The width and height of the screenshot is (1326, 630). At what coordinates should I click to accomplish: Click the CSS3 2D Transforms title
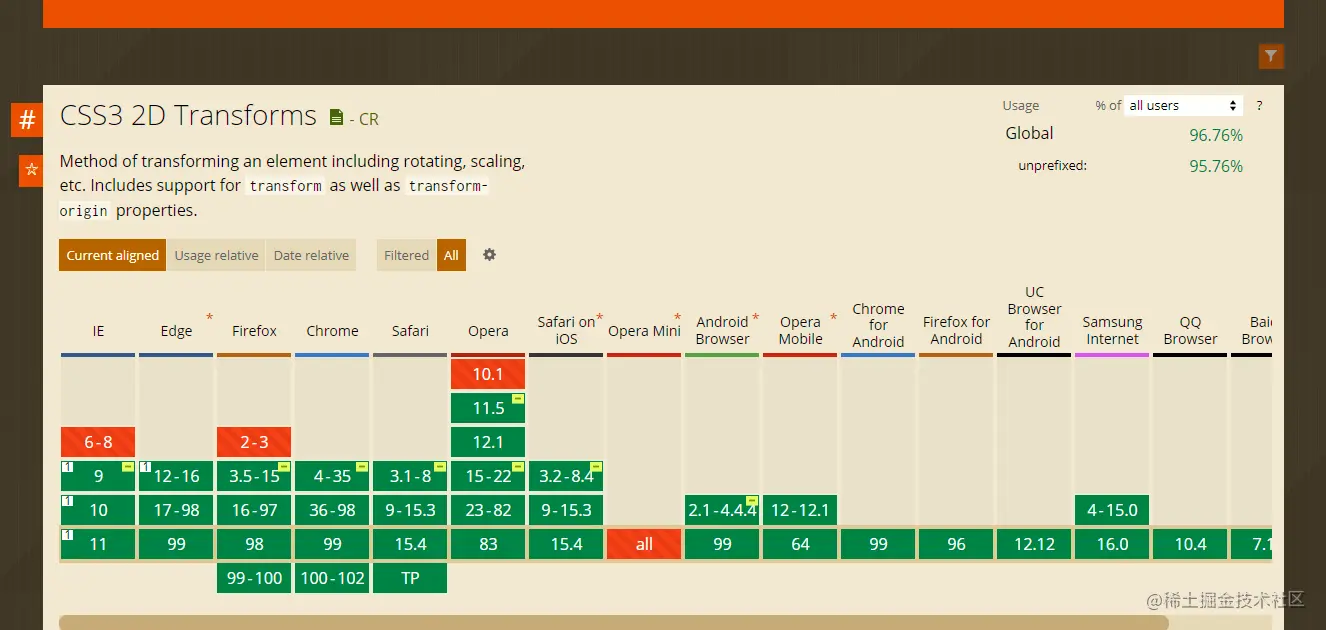(x=188, y=116)
